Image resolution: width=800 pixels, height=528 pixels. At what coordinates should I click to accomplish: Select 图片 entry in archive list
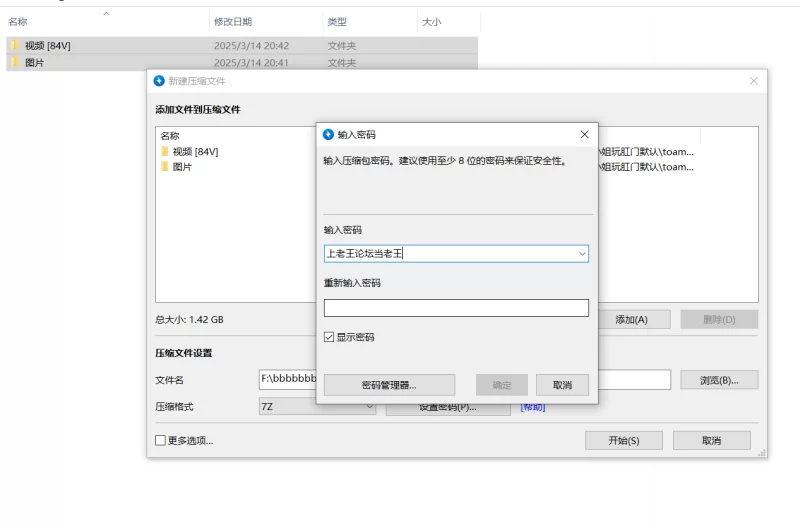(x=182, y=167)
